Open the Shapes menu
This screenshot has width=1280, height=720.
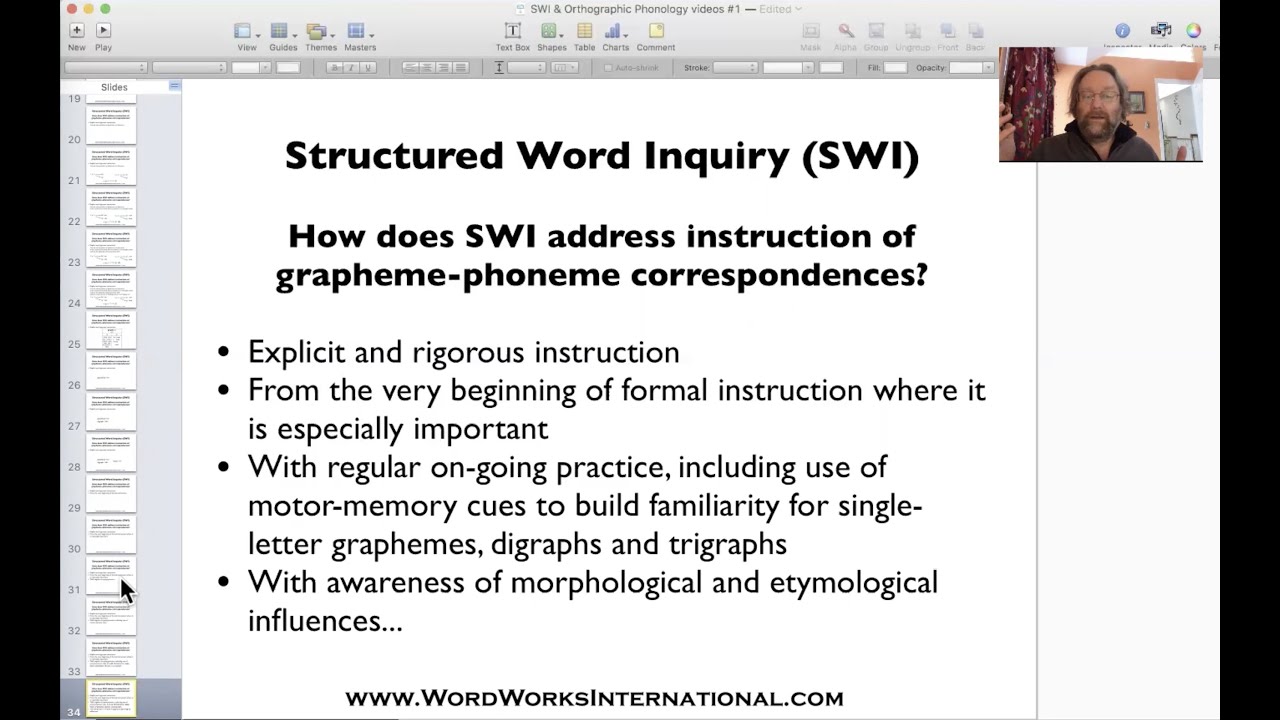551,37
